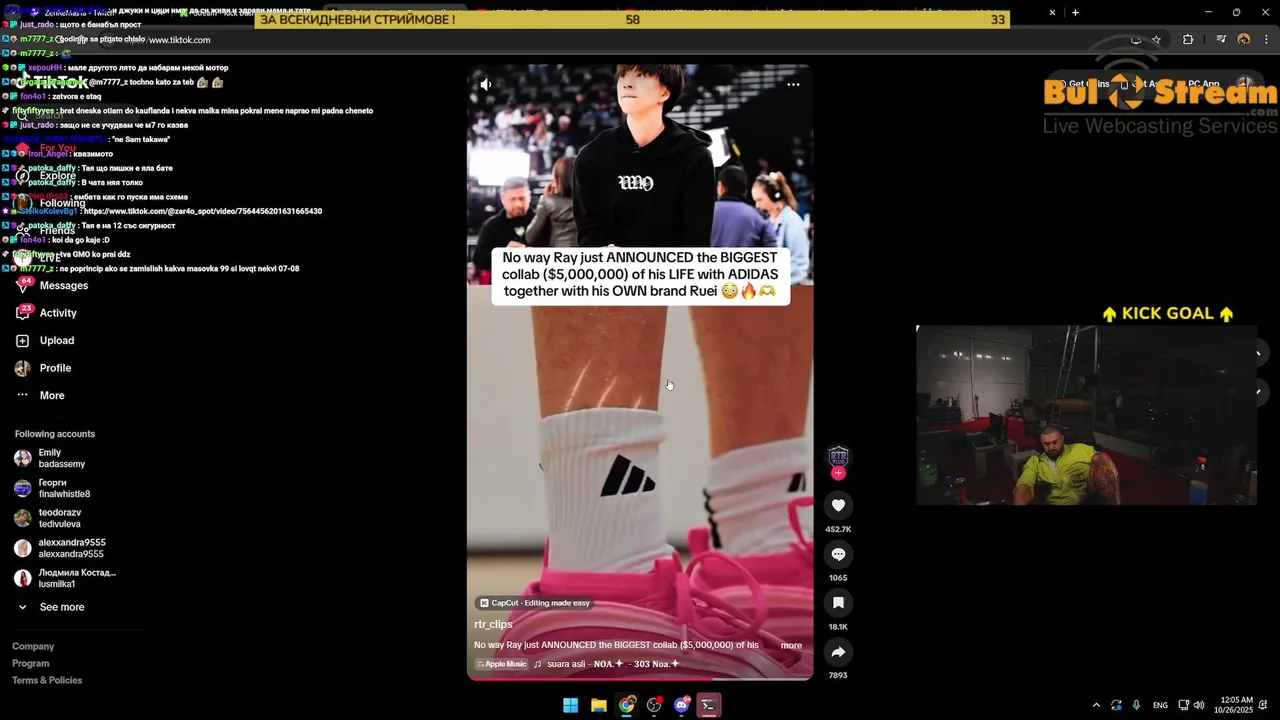Switch to Chrome in taskbar

tap(626, 705)
